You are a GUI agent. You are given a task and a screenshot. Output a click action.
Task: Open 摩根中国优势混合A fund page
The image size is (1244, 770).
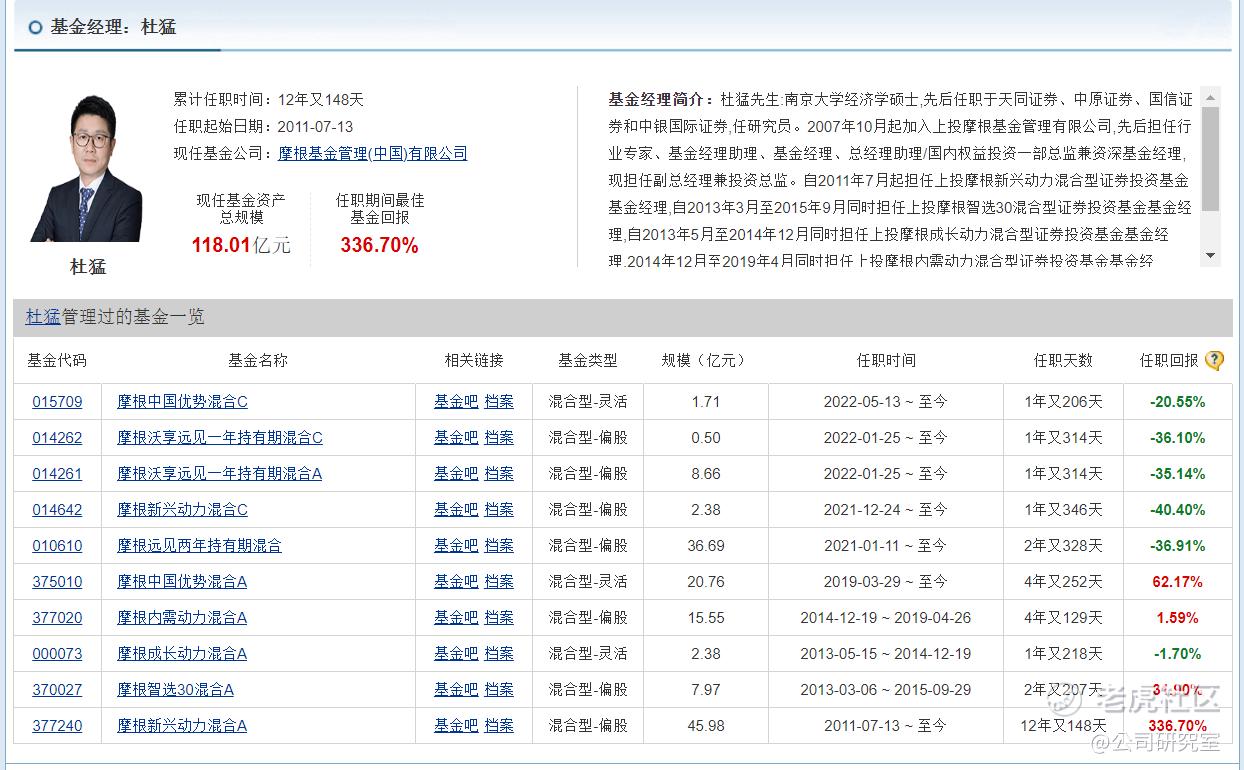coord(182,582)
